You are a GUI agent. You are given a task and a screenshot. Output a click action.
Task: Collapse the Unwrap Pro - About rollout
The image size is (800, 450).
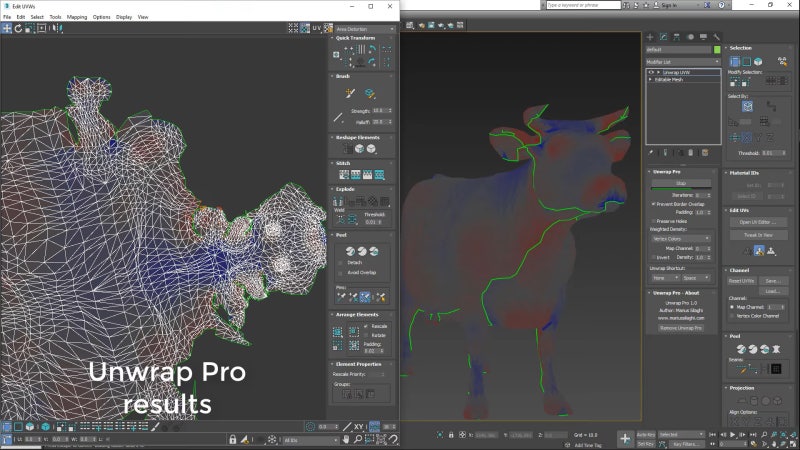[x=675, y=293]
